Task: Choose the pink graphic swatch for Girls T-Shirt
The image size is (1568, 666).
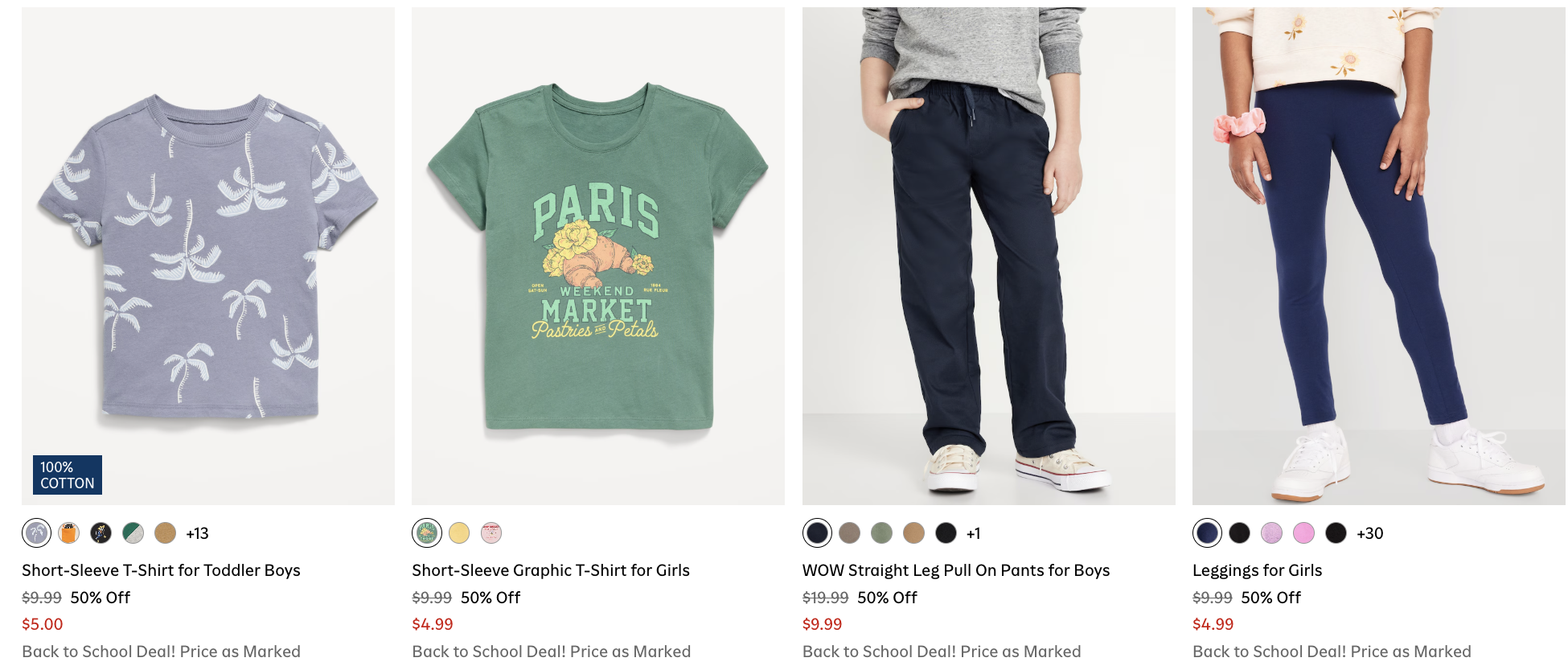Action: point(491,532)
